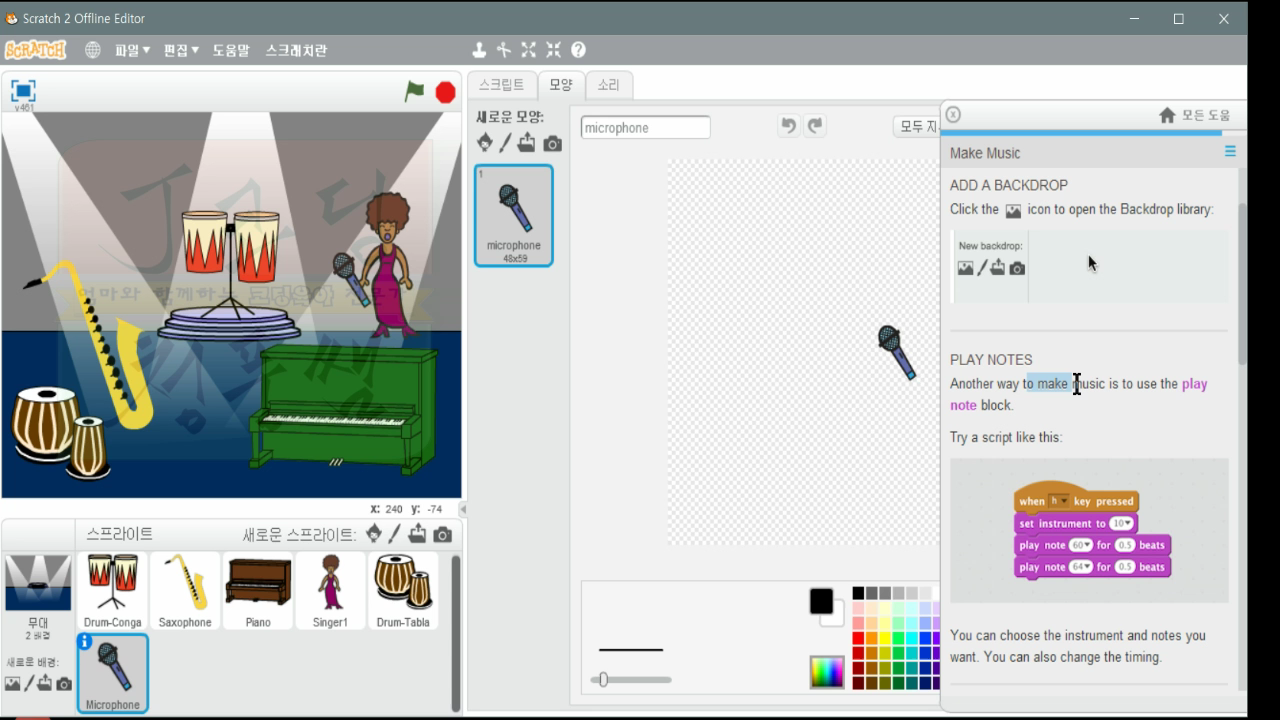This screenshot has width=1280, height=720.
Task: Choose new backdrop from library icon under stage
Action: pos(12,684)
